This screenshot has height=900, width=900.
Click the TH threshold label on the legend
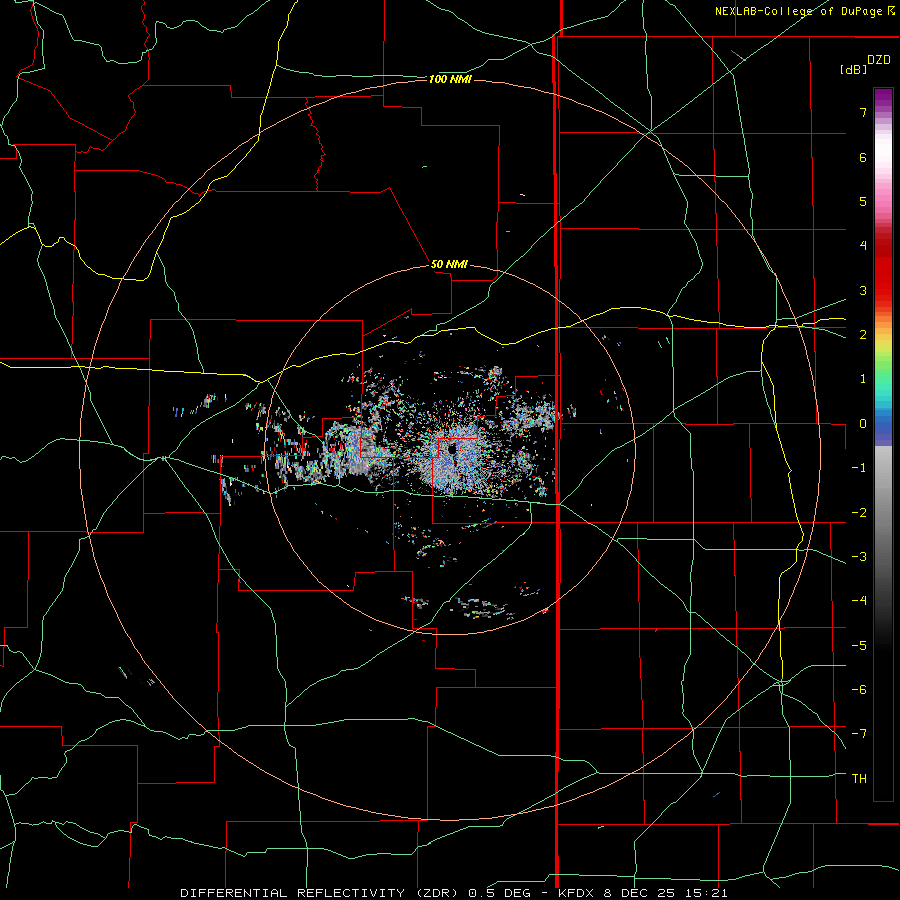click(x=859, y=779)
